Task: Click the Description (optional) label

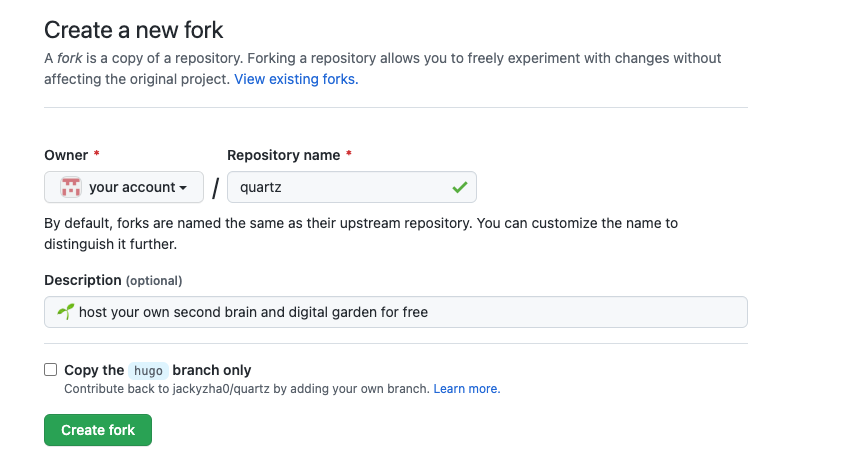Action: (x=113, y=280)
